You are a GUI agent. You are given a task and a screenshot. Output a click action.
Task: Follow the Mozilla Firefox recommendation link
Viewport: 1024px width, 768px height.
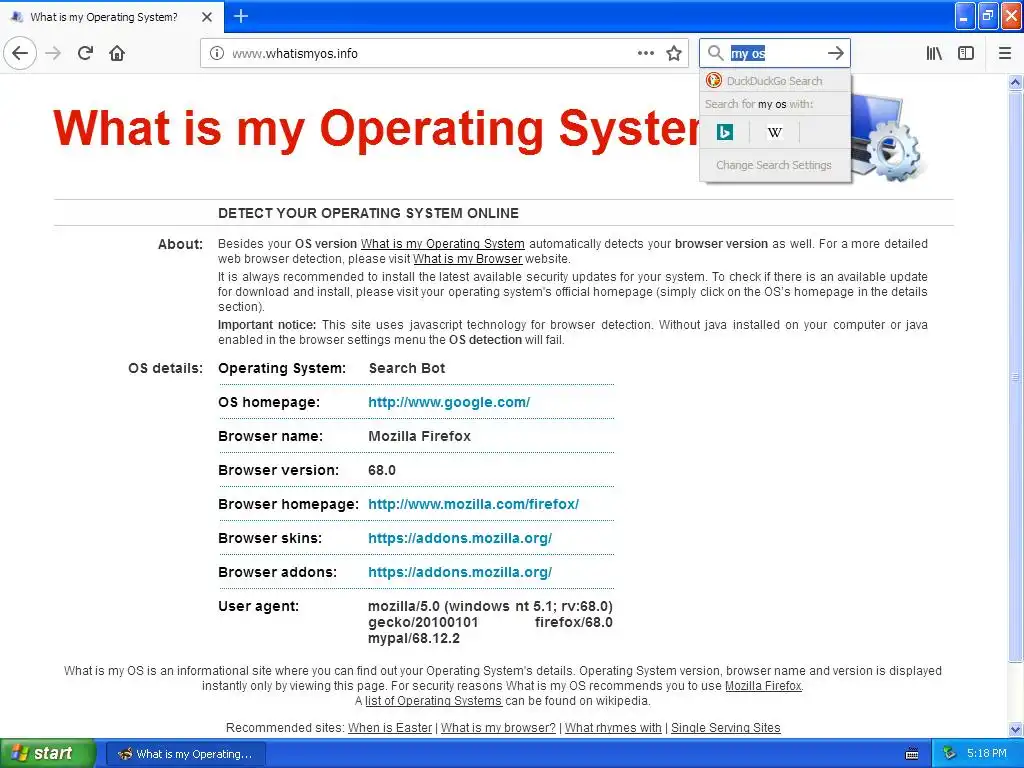coord(763,686)
